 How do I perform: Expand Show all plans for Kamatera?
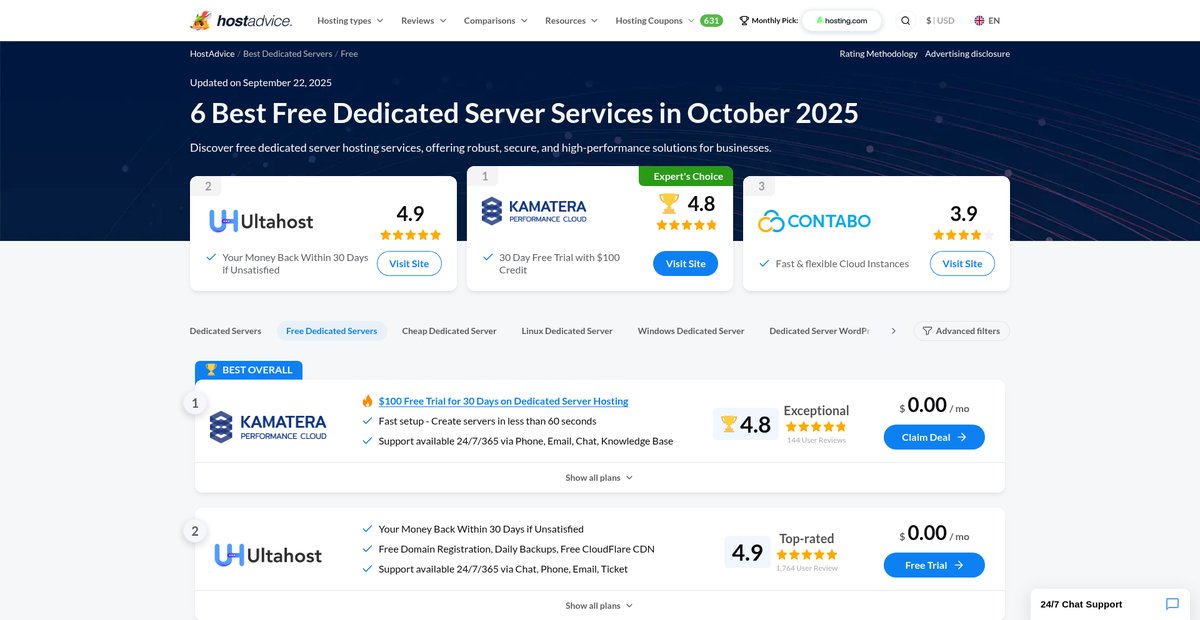[x=599, y=478]
